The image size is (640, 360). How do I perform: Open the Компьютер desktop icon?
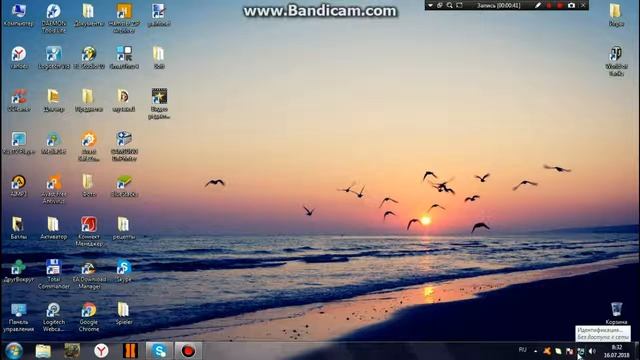pyautogui.click(x=18, y=15)
